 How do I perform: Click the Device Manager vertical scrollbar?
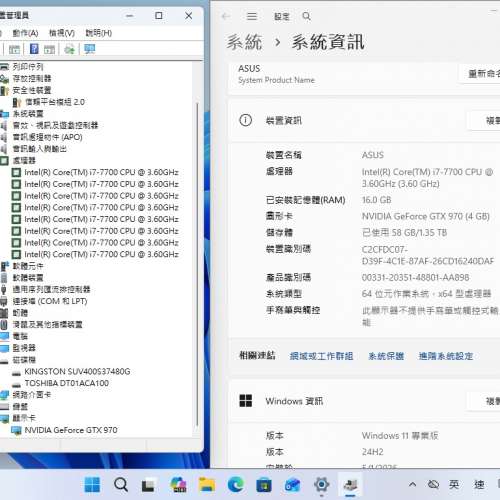pyautogui.click(x=197, y=263)
